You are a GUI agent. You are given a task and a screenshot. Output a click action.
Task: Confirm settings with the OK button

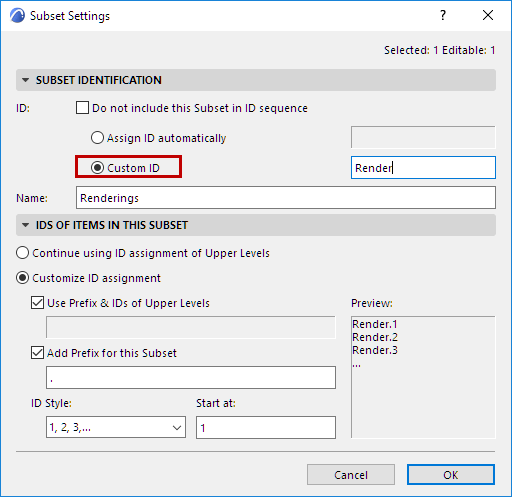click(x=451, y=475)
